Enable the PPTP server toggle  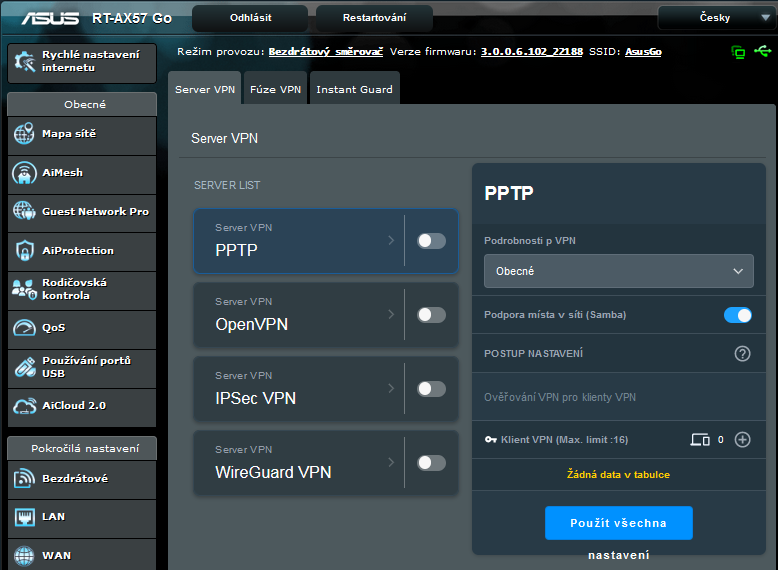click(431, 241)
